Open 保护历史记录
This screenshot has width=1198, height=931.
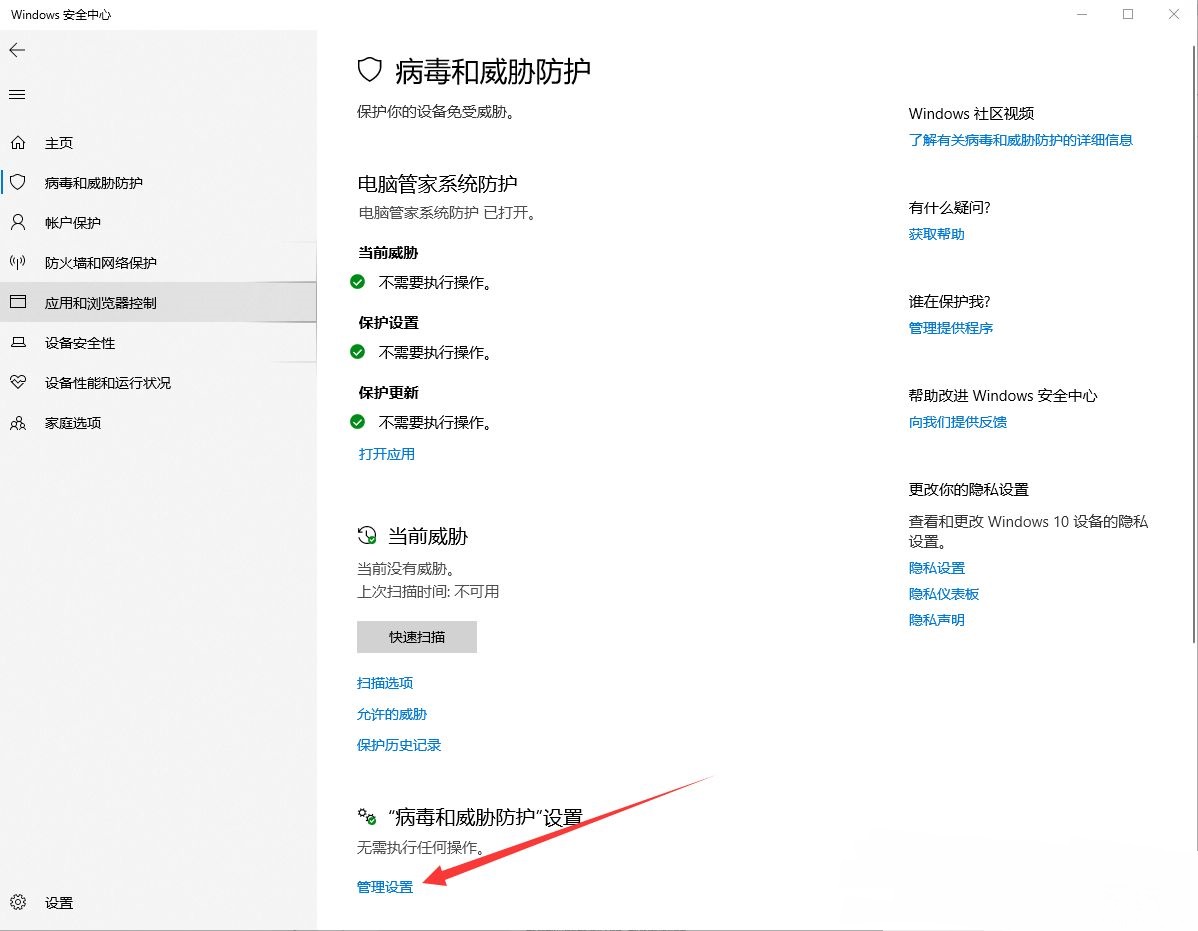point(398,745)
